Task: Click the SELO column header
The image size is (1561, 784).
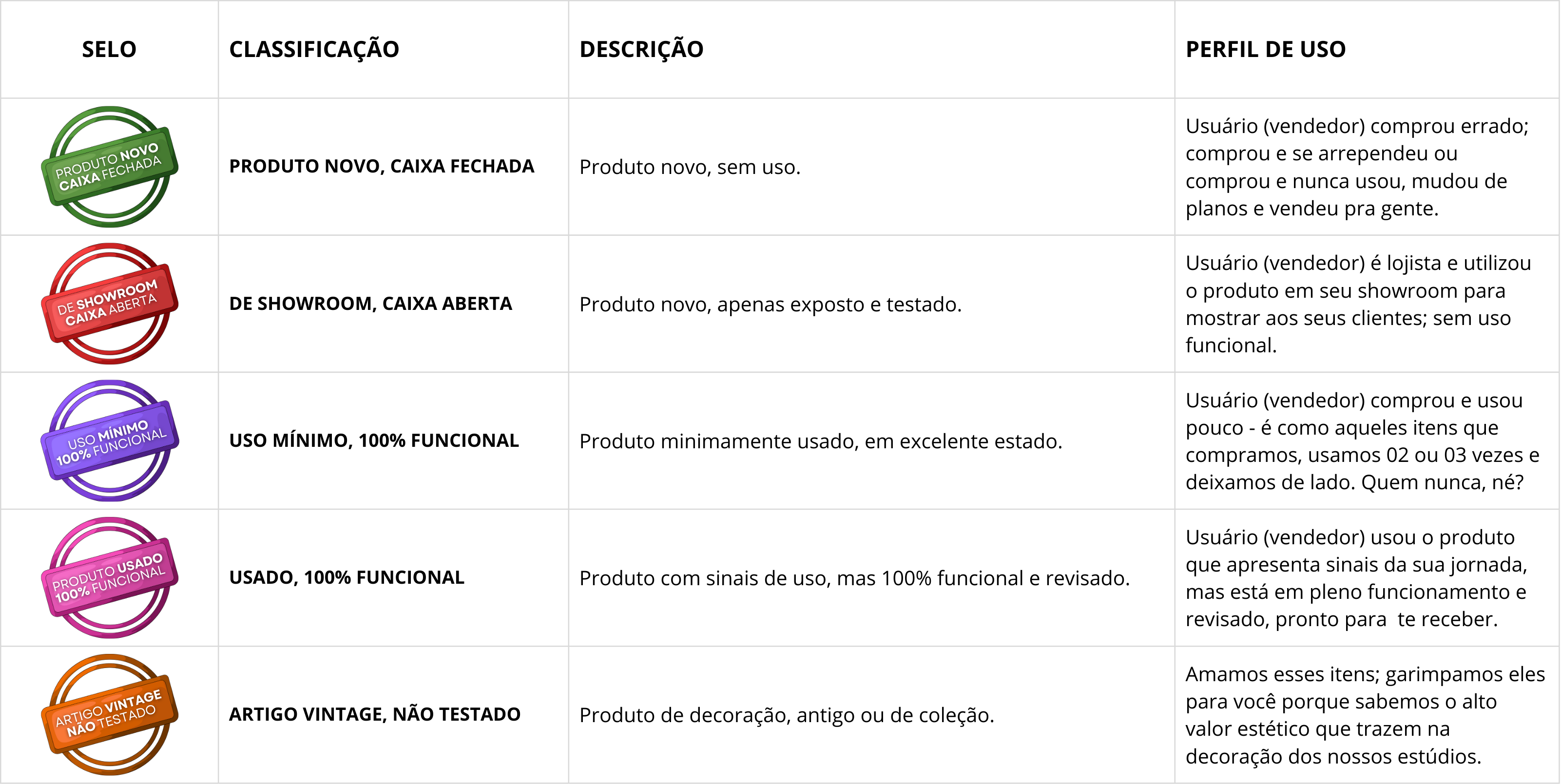Action: (x=109, y=49)
